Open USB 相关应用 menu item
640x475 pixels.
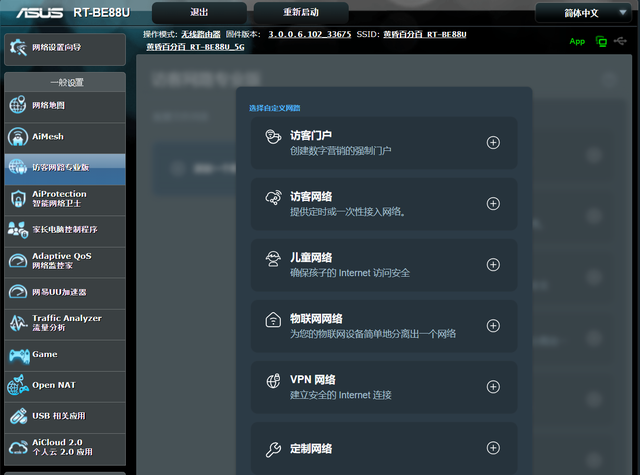[x=65, y=416]
